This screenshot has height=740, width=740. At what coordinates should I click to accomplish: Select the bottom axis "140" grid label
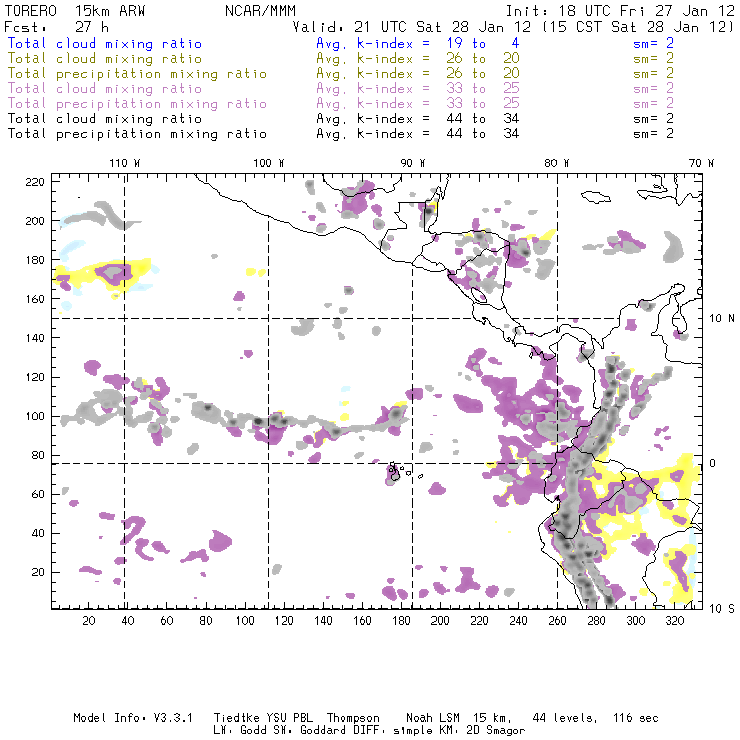(323, 621)
